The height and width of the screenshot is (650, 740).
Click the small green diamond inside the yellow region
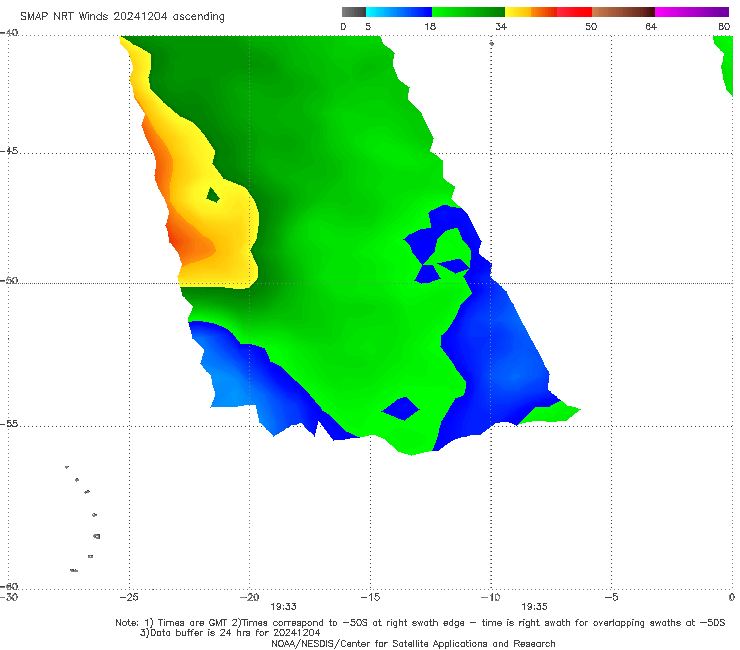213,194
